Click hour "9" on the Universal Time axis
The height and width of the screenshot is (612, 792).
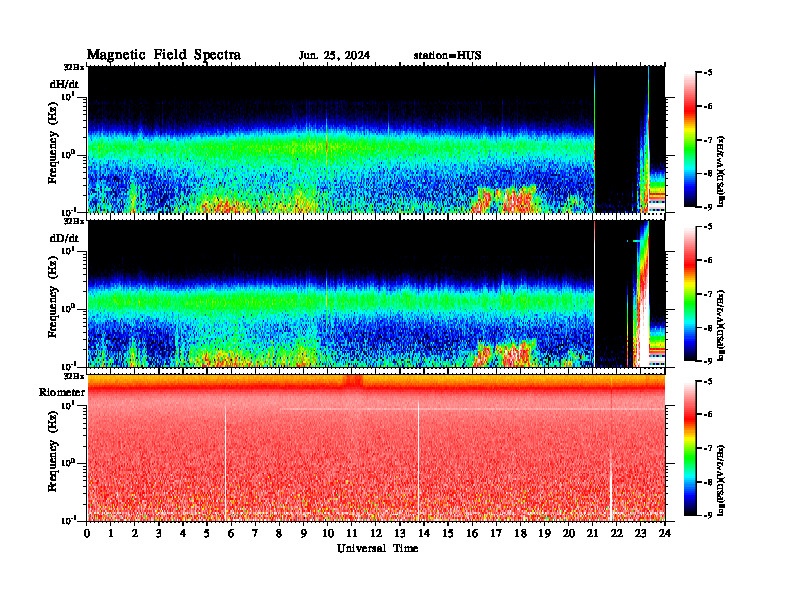(304, 533)
